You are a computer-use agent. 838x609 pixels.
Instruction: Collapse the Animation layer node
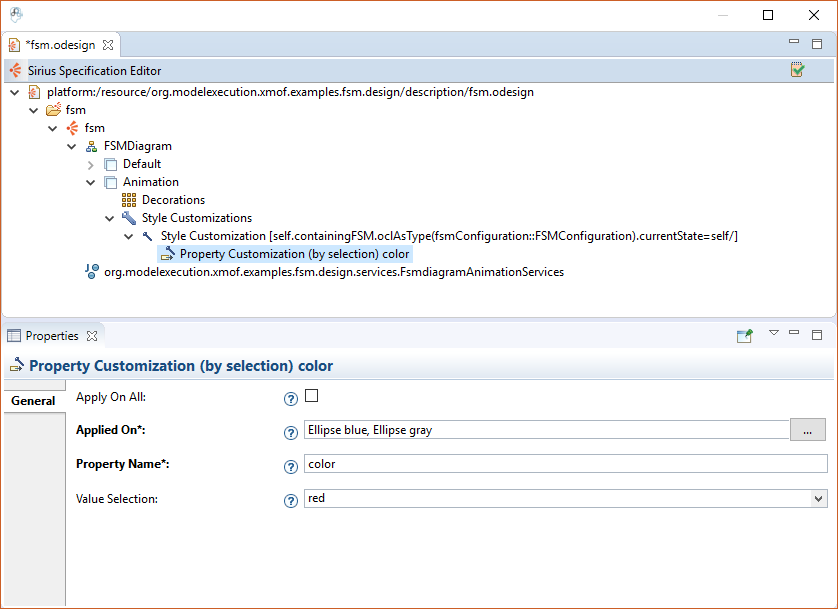pos(91,183)
